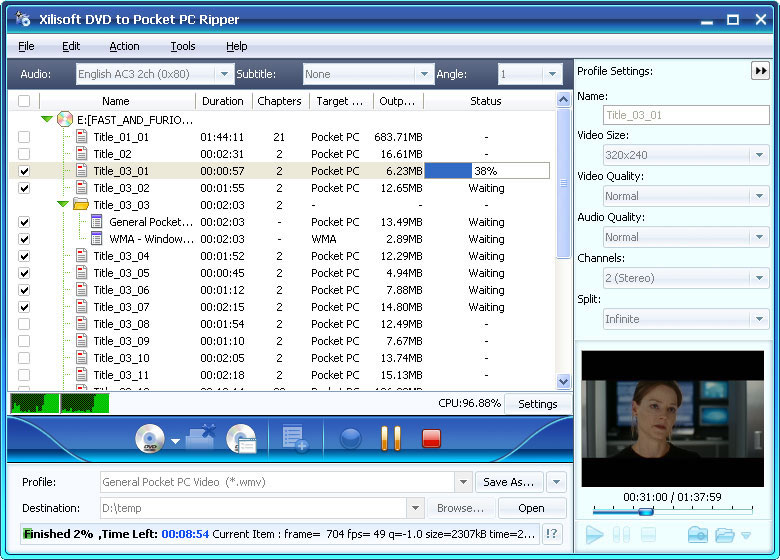Uncheck the General Pocket profile checkbox
Screen dimensions: 780x560
pos(24,222)
